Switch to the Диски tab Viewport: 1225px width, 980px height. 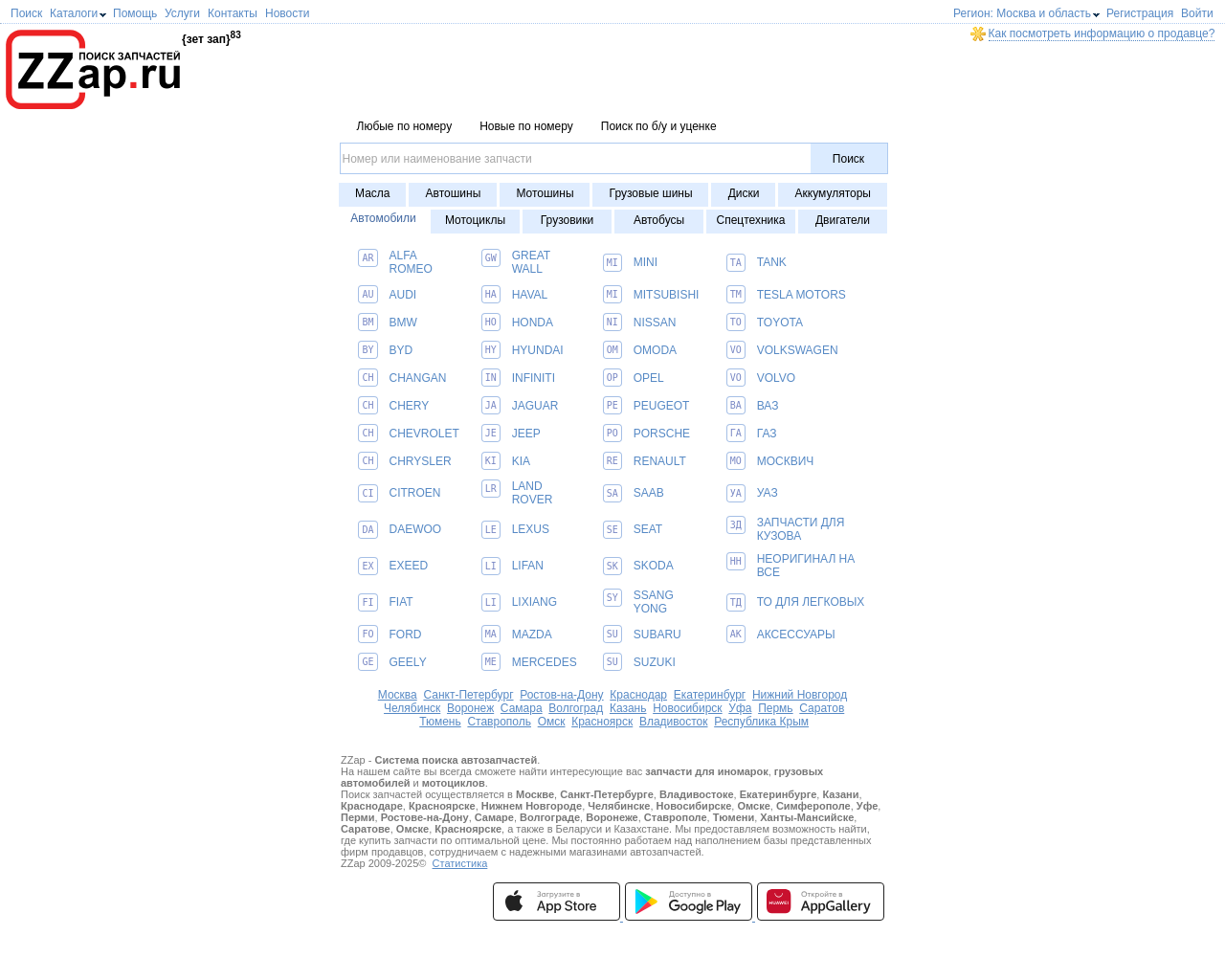pos(744,194)
